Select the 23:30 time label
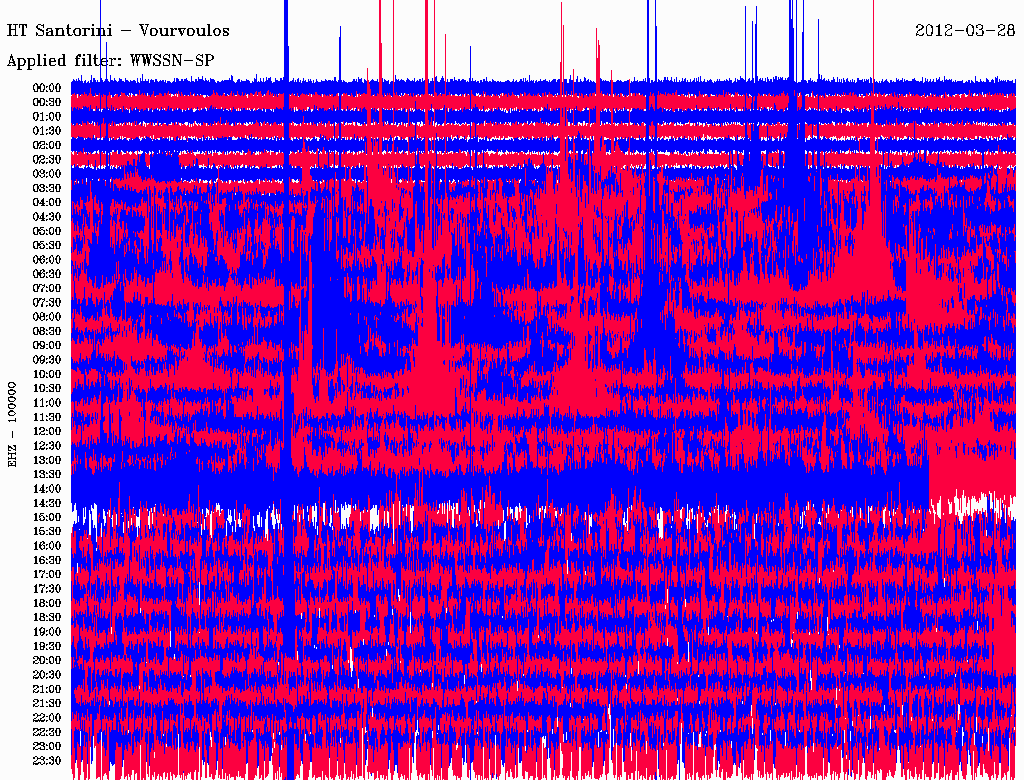Screen dimensions: 1024x780 point(47,761)
